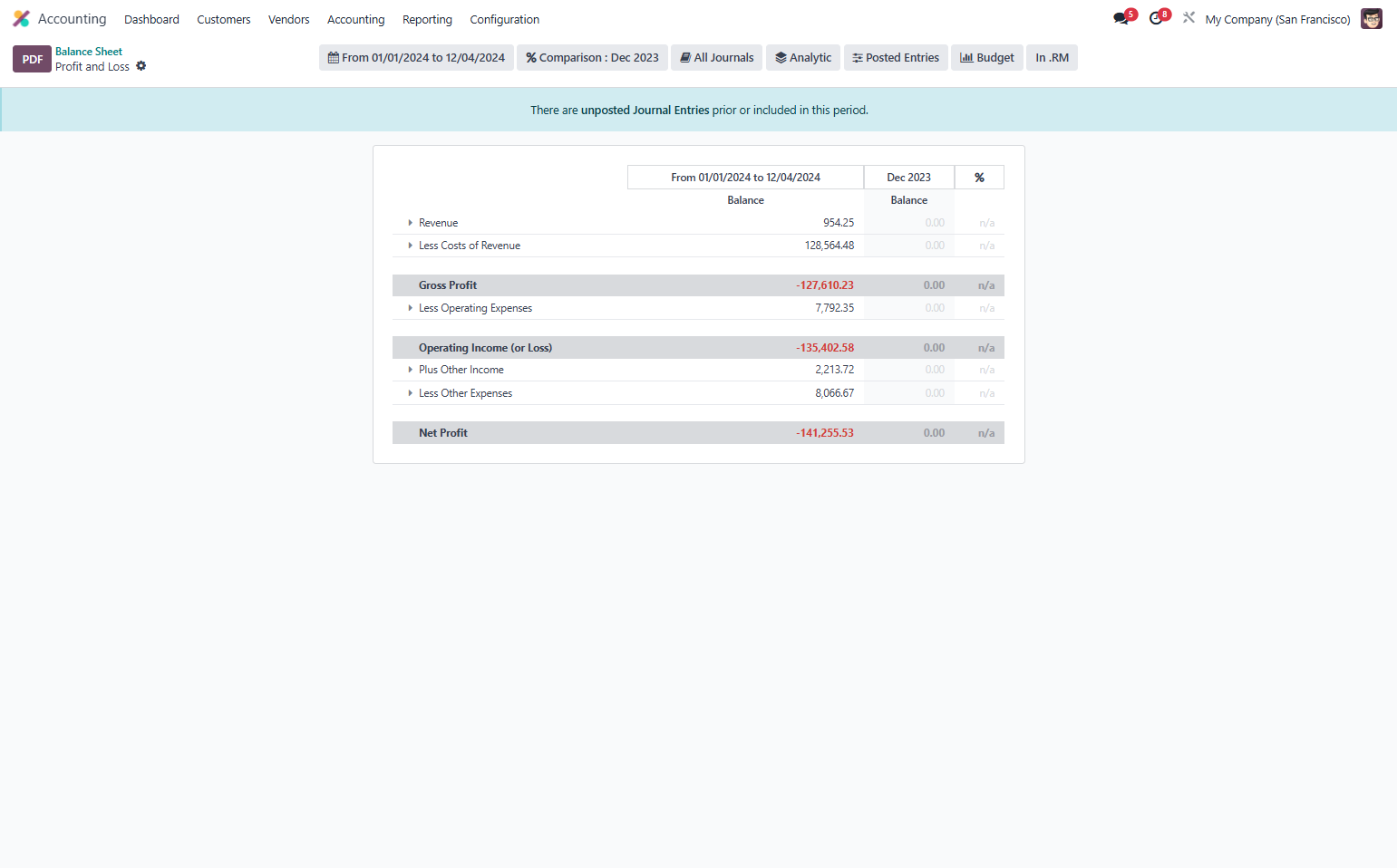Open report settings gear beside Profit and Loss
1397x868 pixels.
141,66
